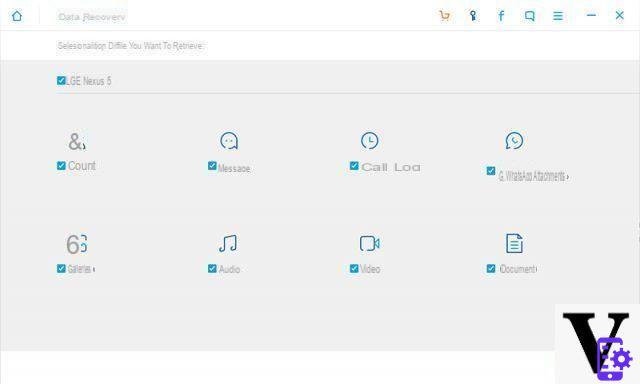Click the WhatsApp attachments icon

514,140
